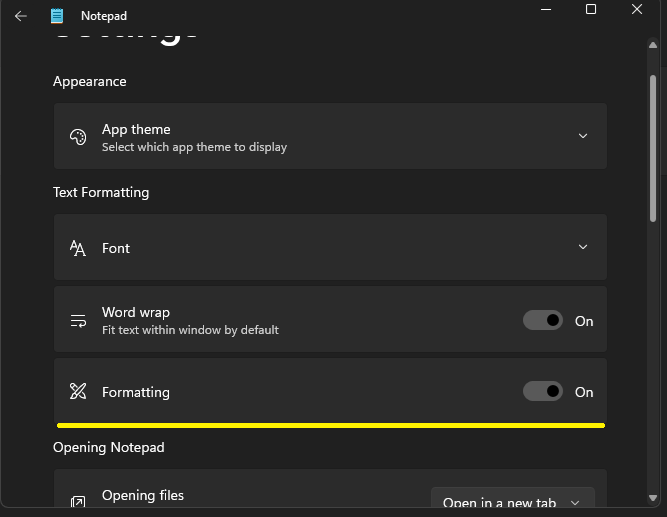Go back using the back arrow
This screenshot has width=667, height=517.
[x=20, y=16]
